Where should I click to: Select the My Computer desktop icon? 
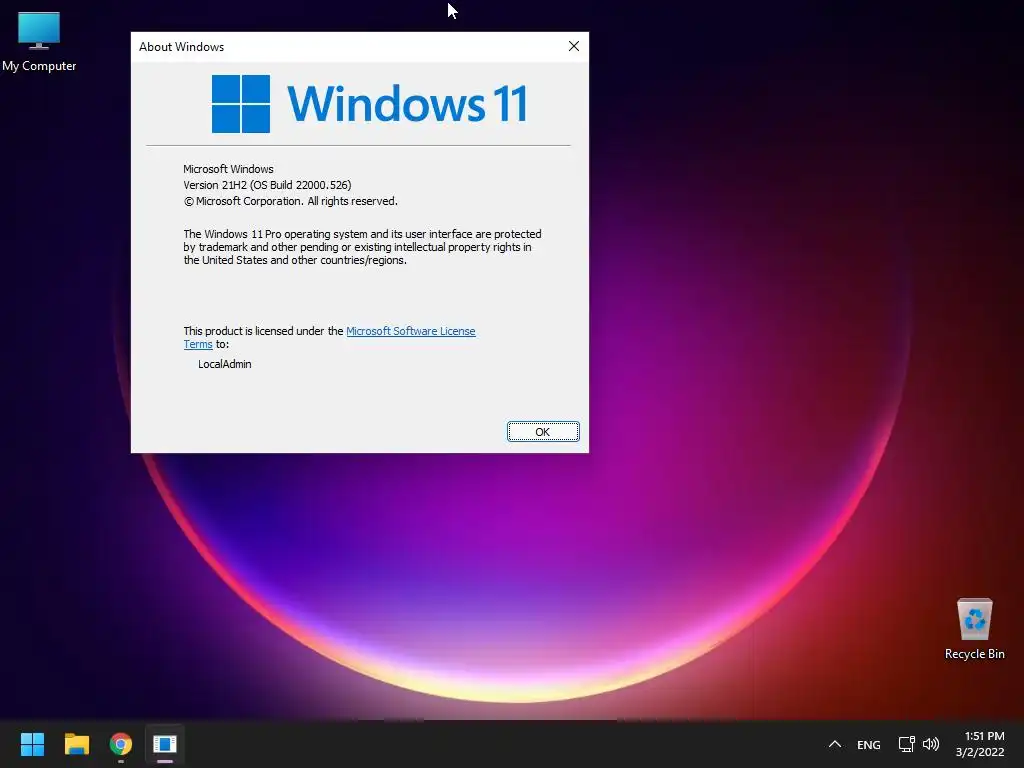[x=39, y=41]
